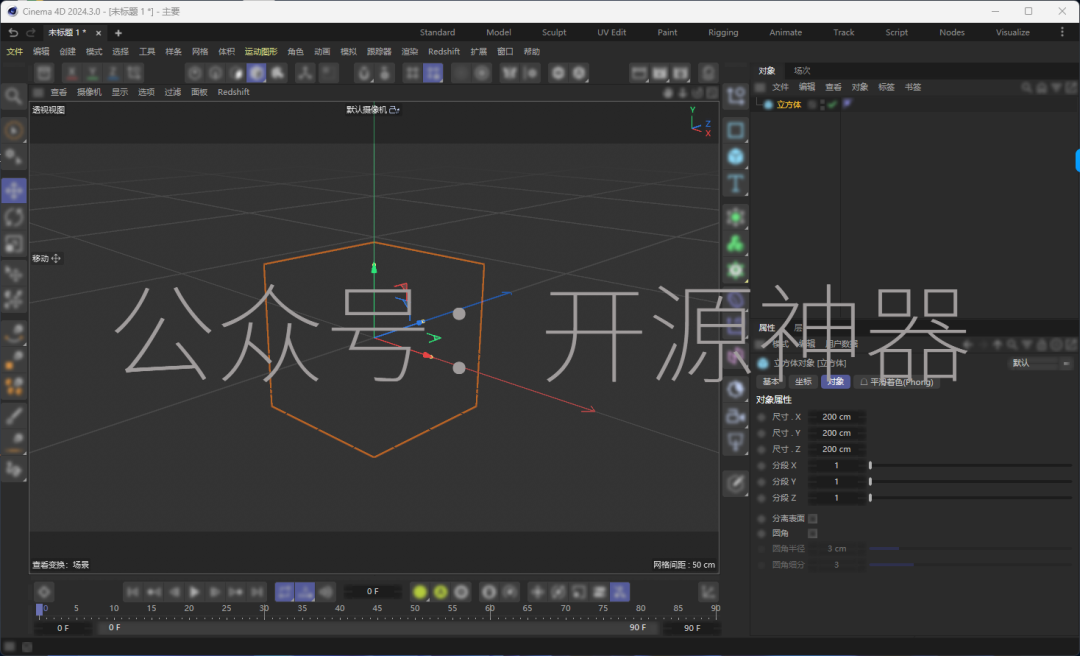Switch to the UV Edit layout

click(612, 32)
